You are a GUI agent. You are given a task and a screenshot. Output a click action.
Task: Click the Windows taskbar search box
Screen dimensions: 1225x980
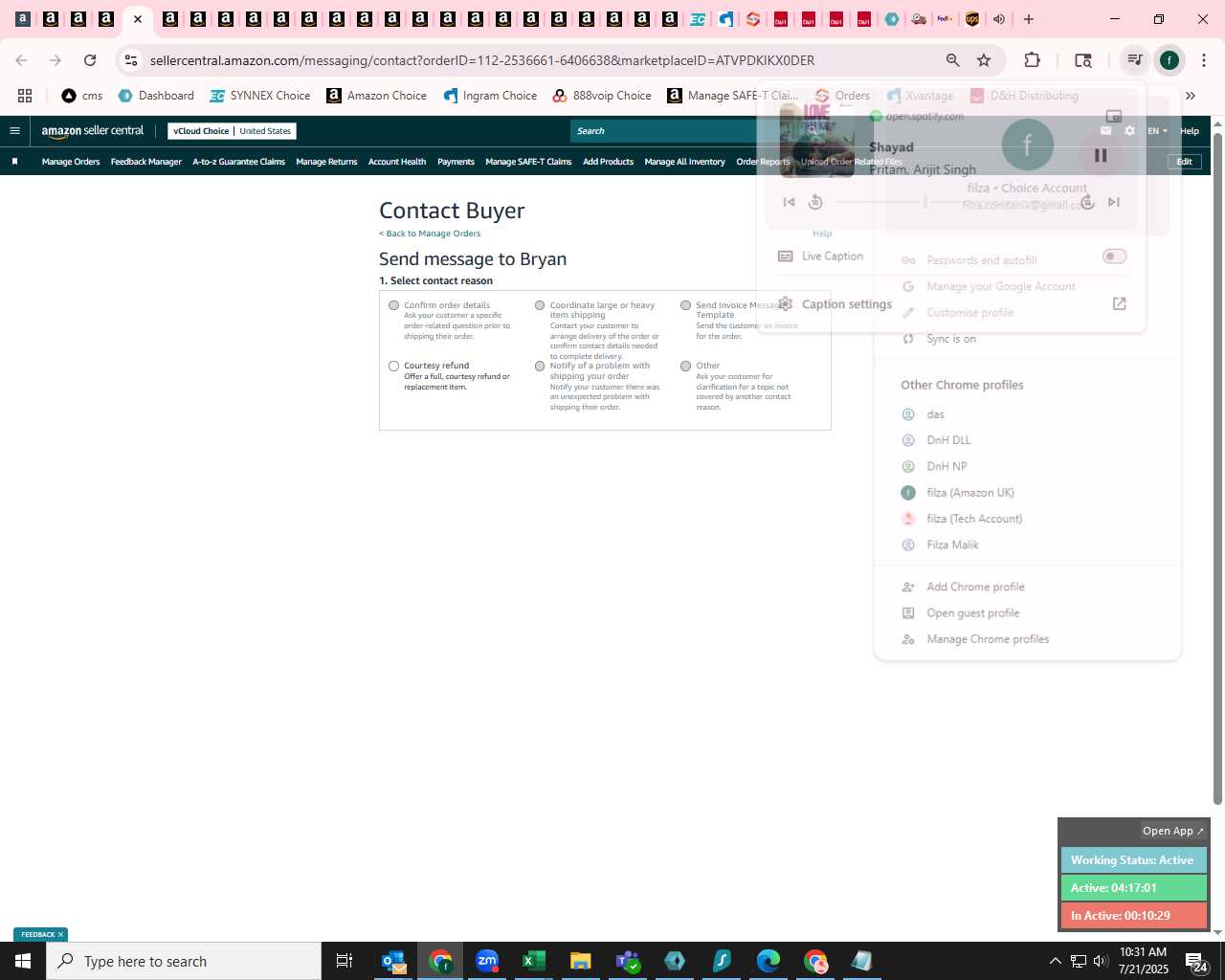pyautogui.click(x=184, y=961)
